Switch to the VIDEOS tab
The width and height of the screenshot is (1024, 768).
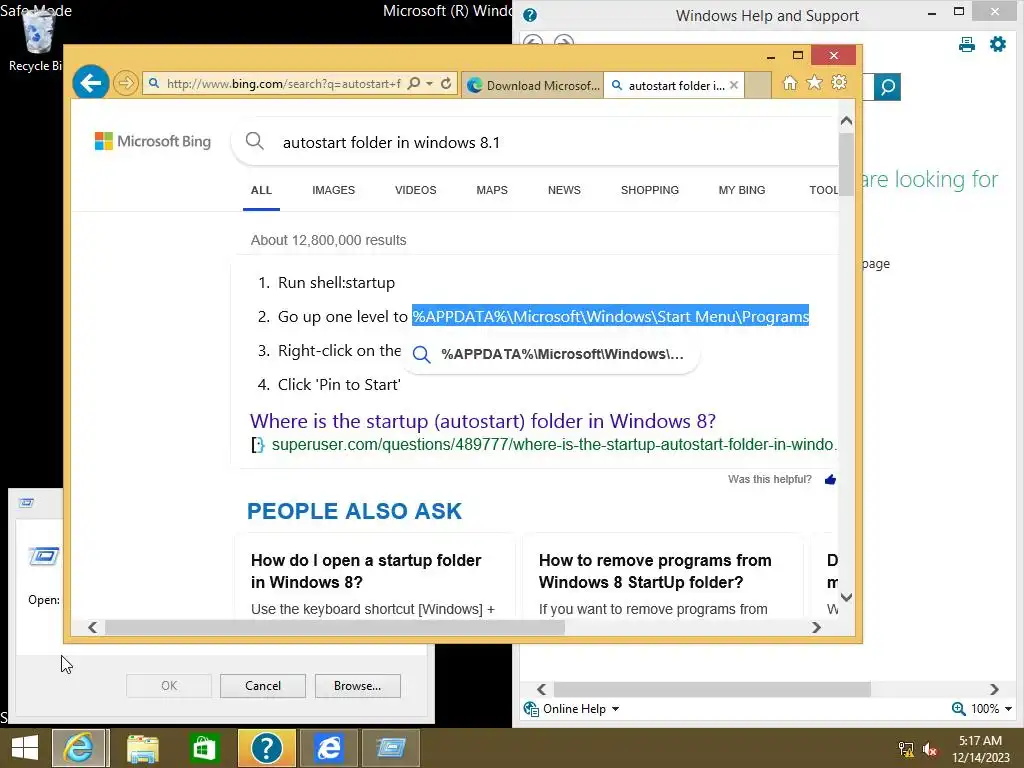click(415, 190)
